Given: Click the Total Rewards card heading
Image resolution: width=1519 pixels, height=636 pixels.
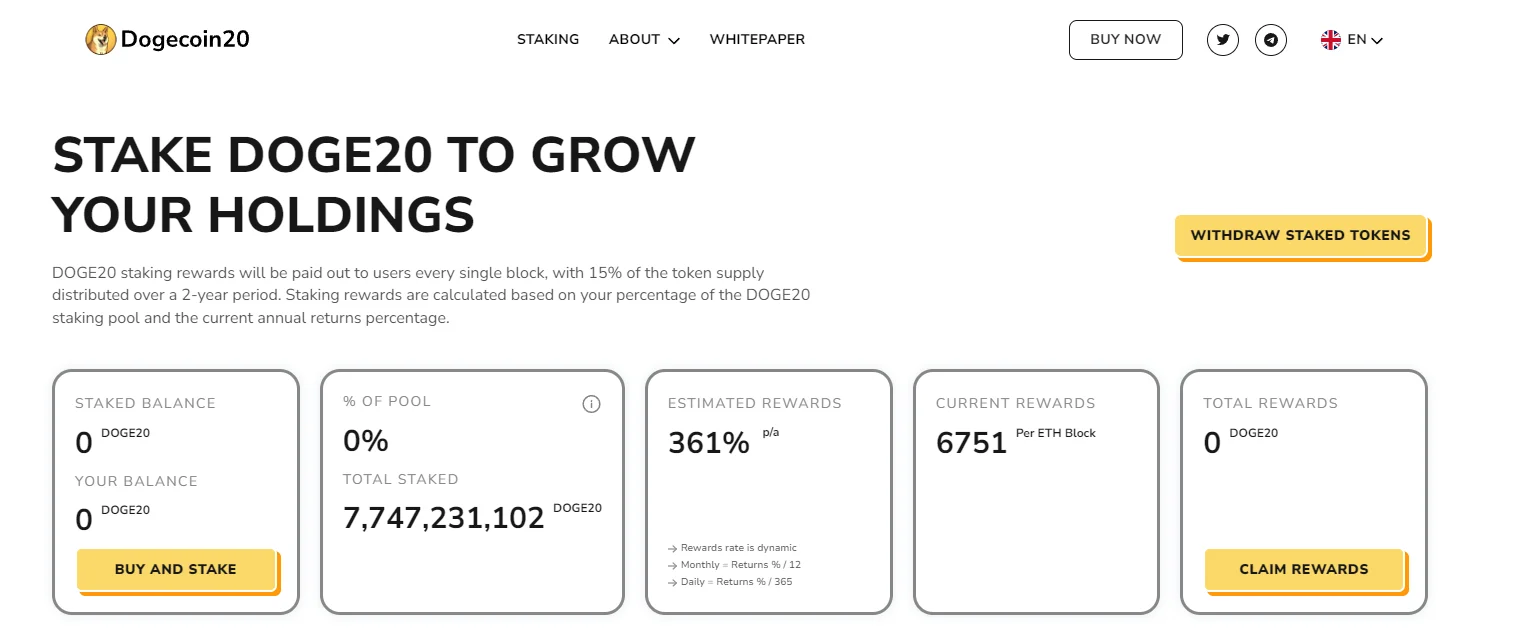Looking at the screenshot, I should pyautogui.click(x=1270, y=403).
